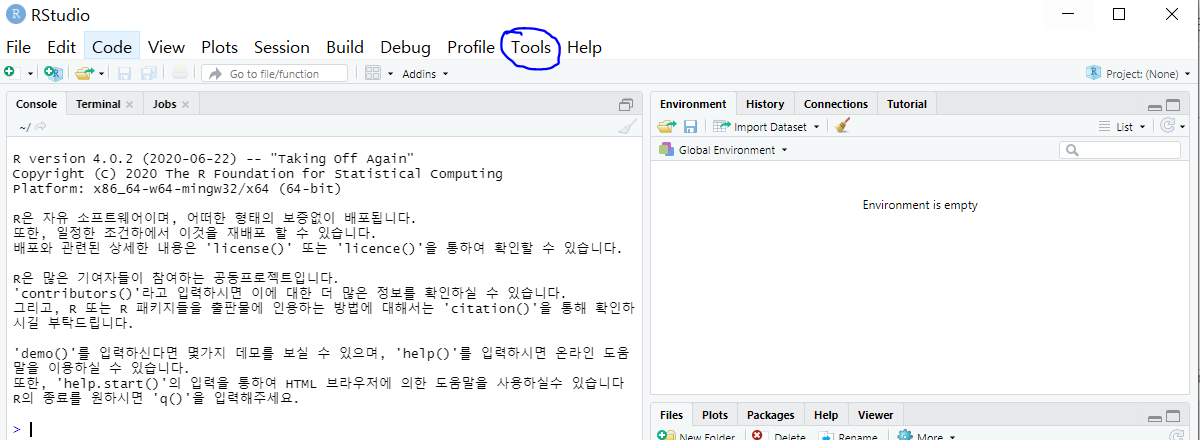Viewport: 1200px width, 440px height.
Task: Click the console prompt input line
Action: click(330, 429)
